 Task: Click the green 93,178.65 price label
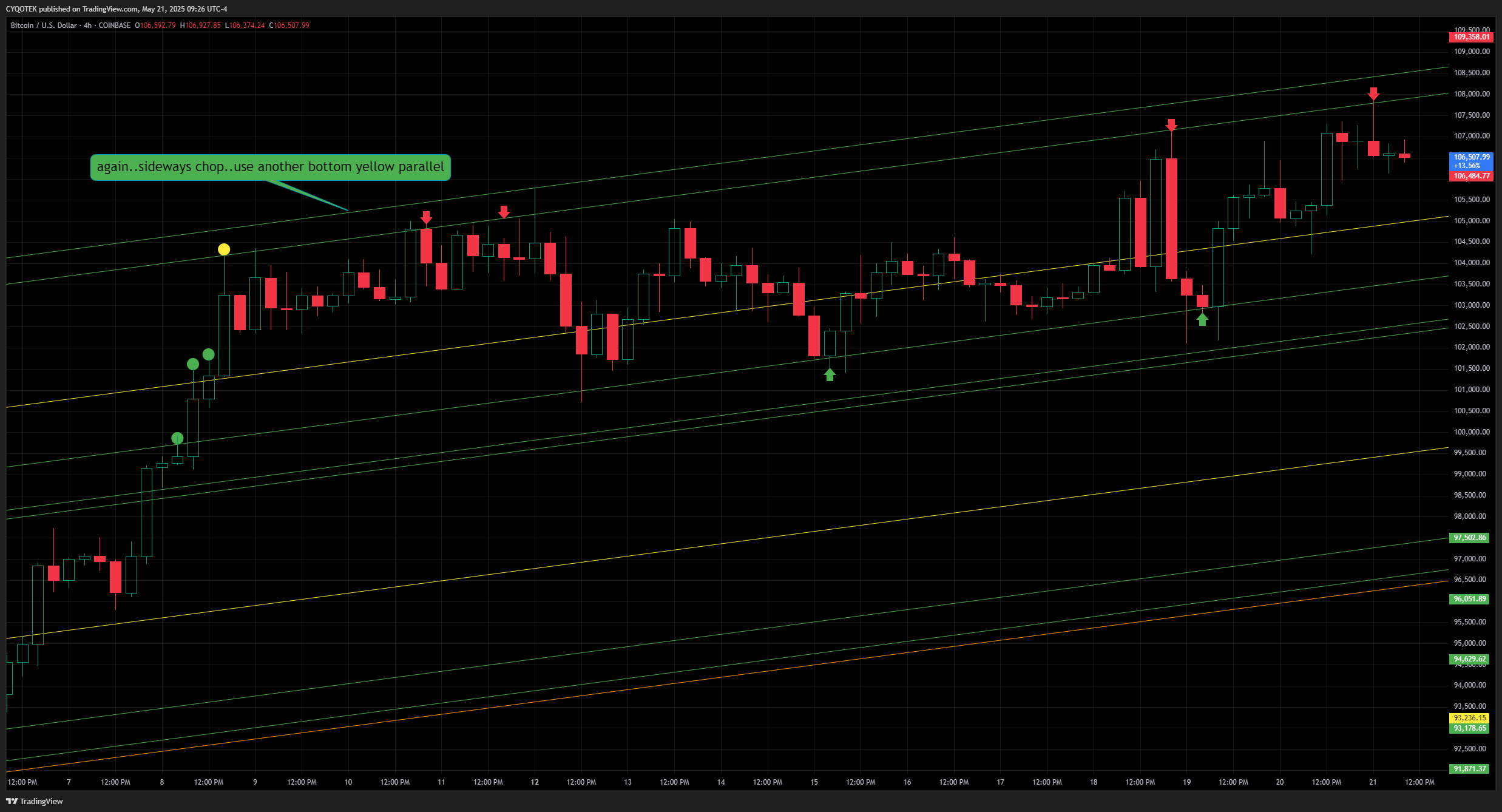point(1469,728)
